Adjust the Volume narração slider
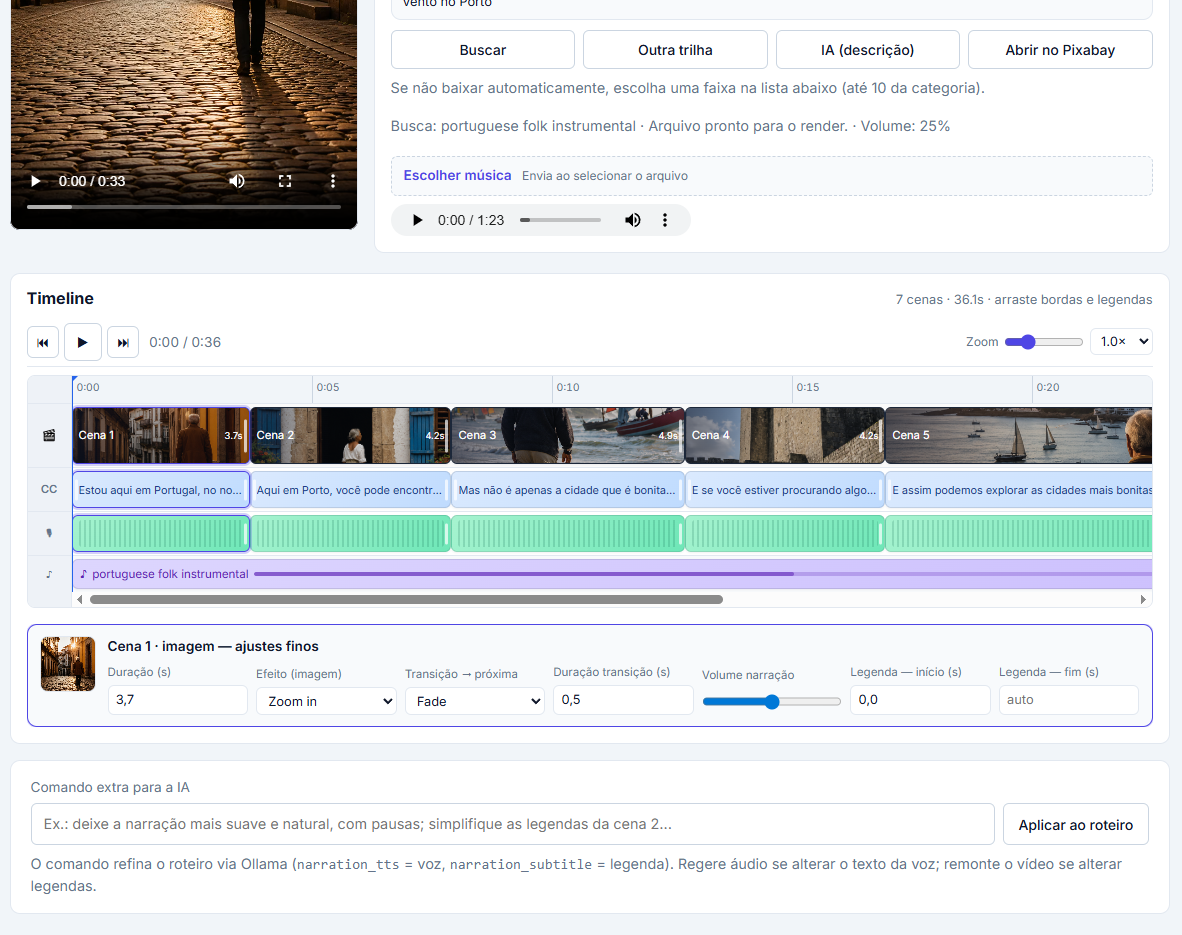This screenshot has height=935, width=1182. 771,701
